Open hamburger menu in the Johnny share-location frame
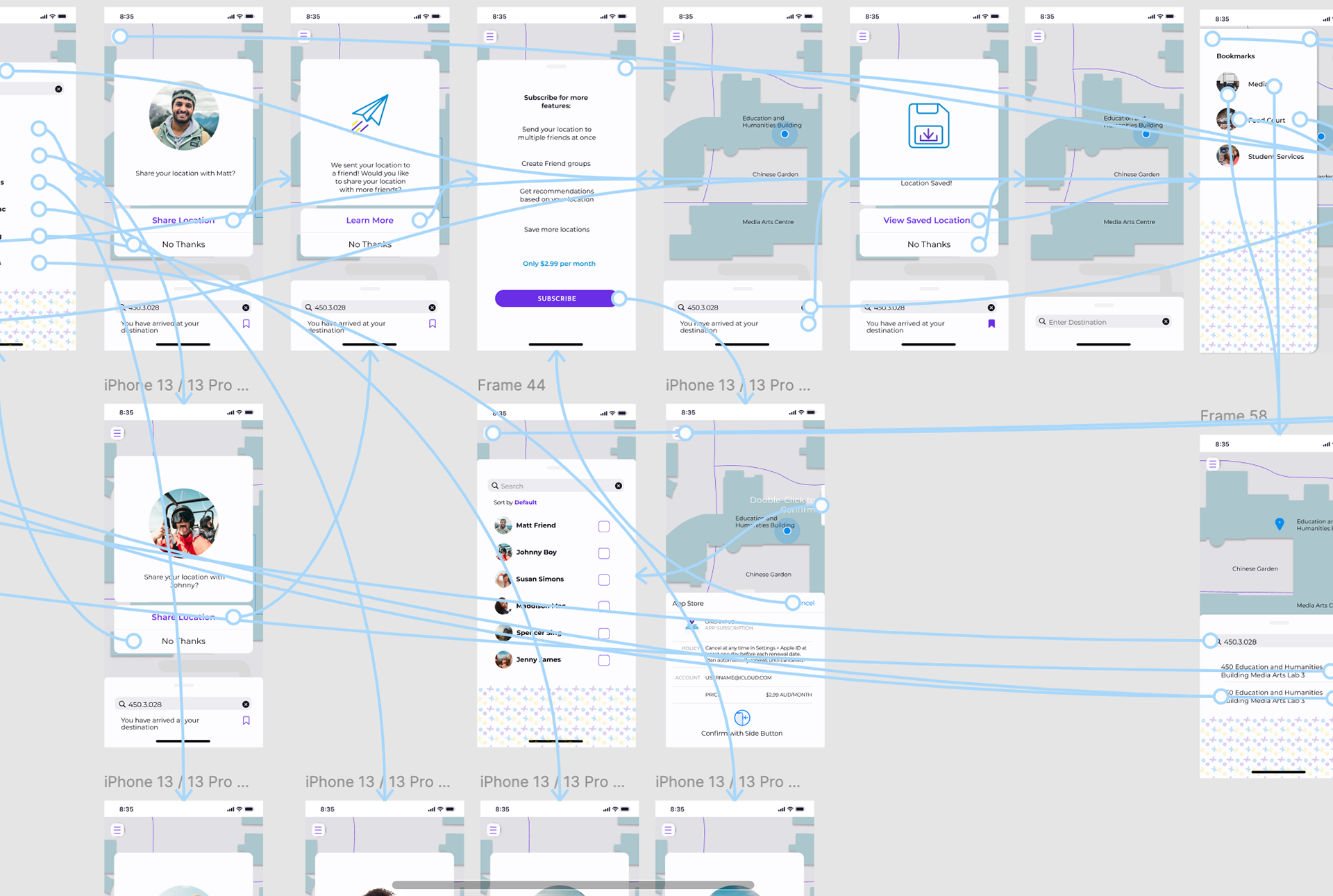The width and height of the screenshot is (1333, 896). (117, 433)
